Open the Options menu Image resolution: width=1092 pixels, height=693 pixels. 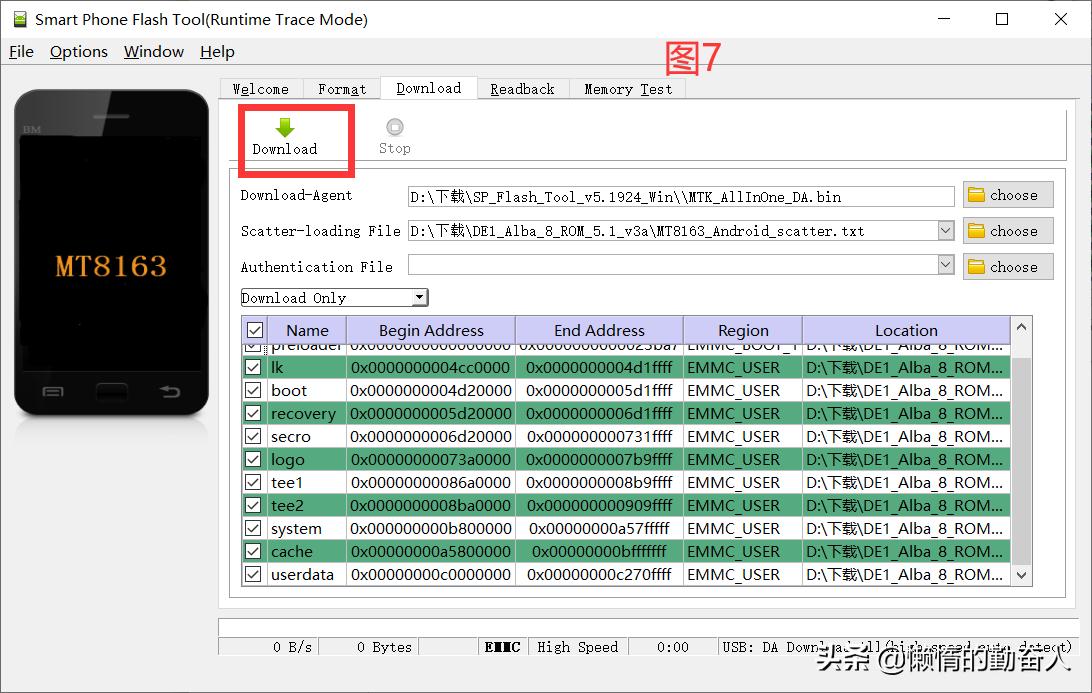coord(78,52)
